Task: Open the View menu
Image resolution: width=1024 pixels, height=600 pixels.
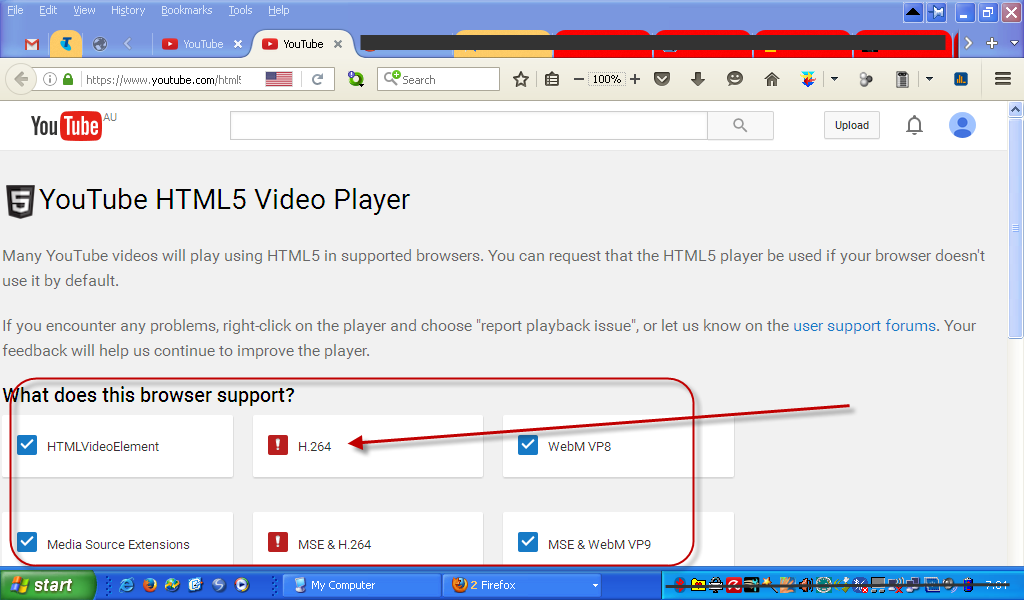Action: 84,10
